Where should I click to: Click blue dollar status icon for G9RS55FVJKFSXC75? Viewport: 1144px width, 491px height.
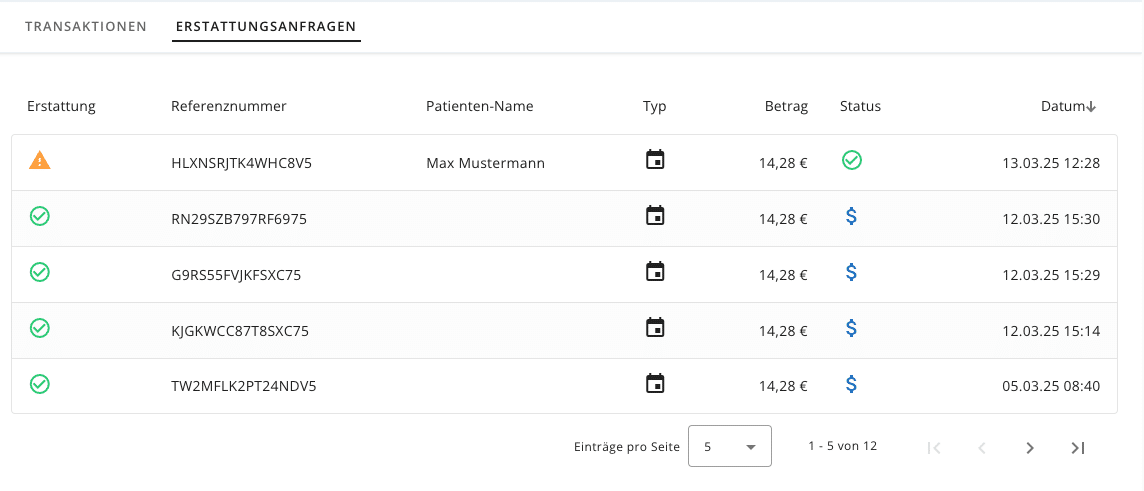pyautogui.click(x=851, y=272)
